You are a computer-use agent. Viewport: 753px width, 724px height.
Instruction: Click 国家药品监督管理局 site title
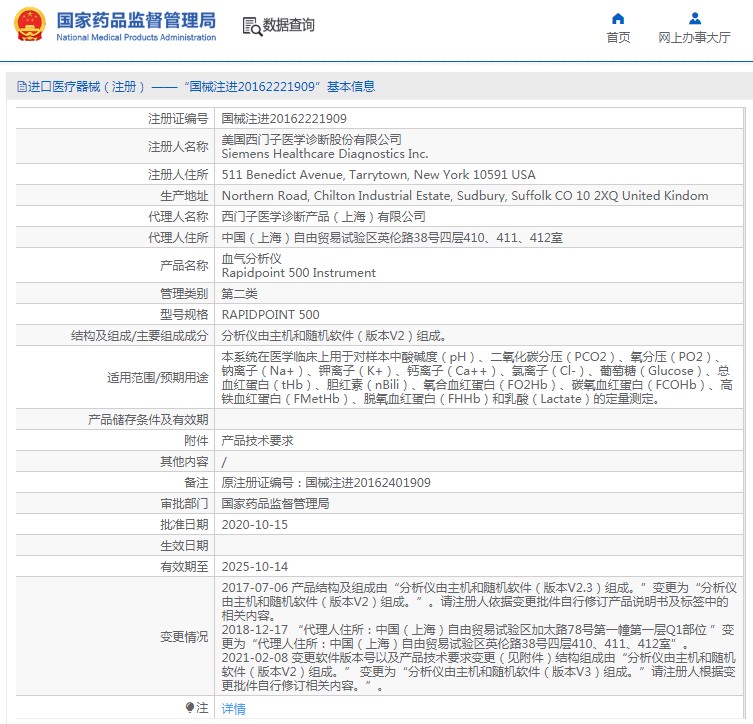pos(136,20)
